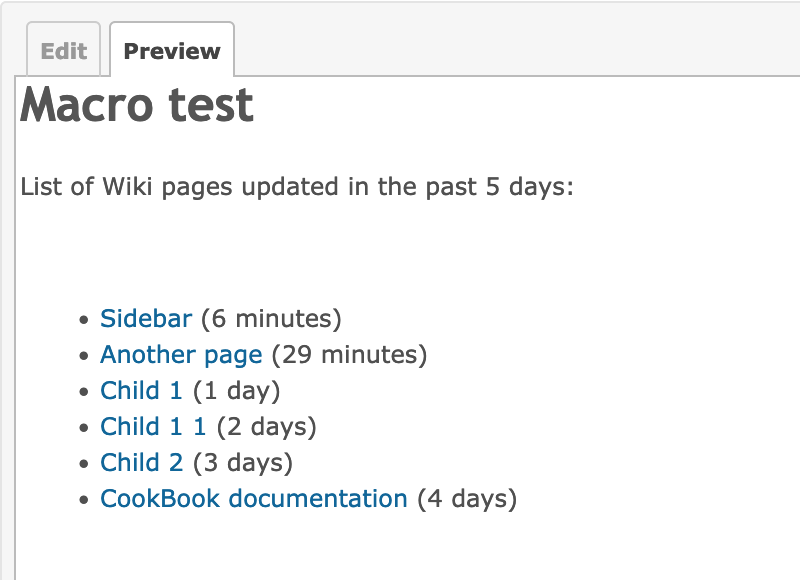The width and height of the screenshot is (800, 580).
Task: Click the '(6 minutes)' age text
Action: coord(271,319)
